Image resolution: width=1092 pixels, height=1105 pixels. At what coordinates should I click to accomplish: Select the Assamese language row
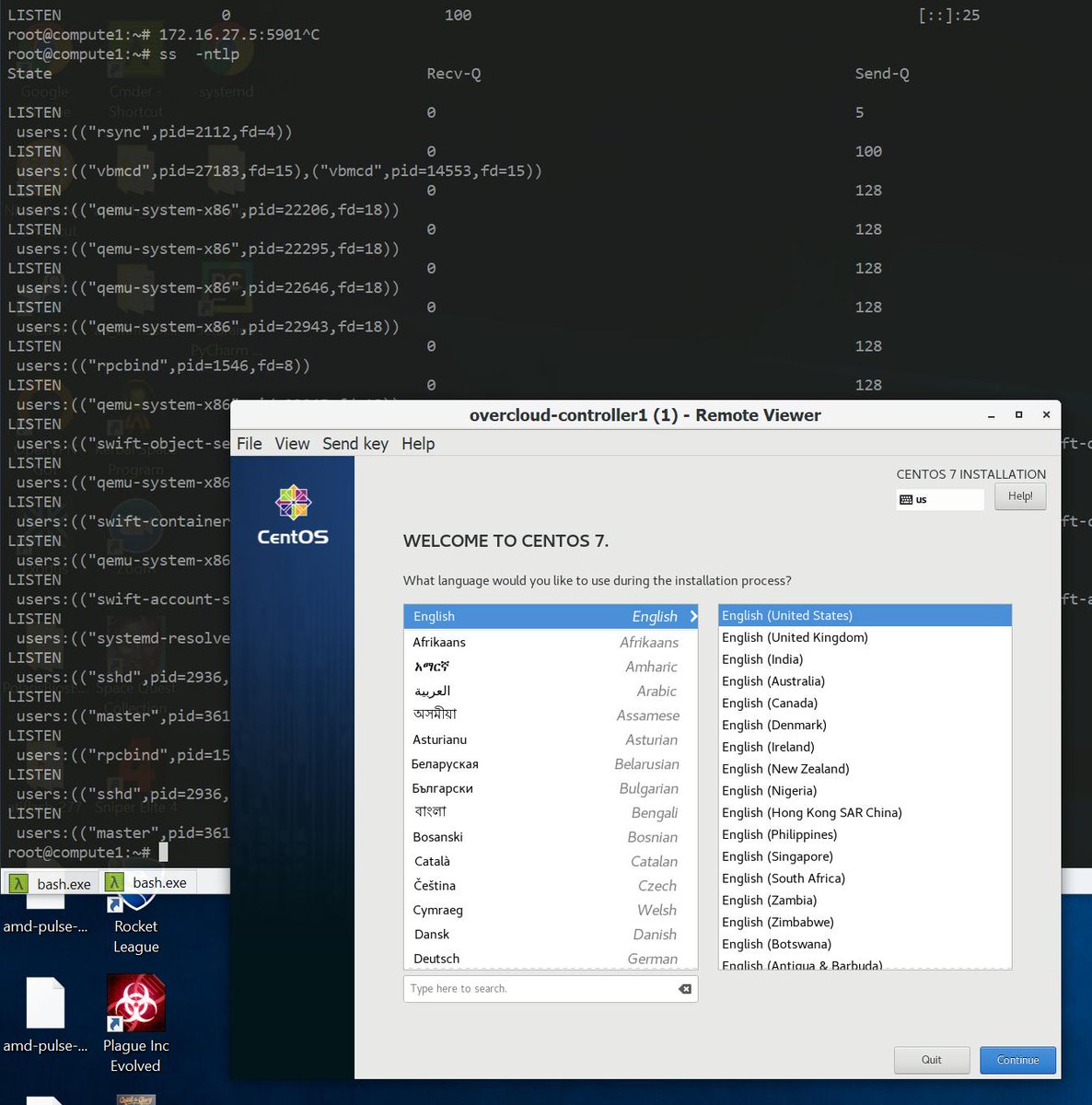click(551, 715)
